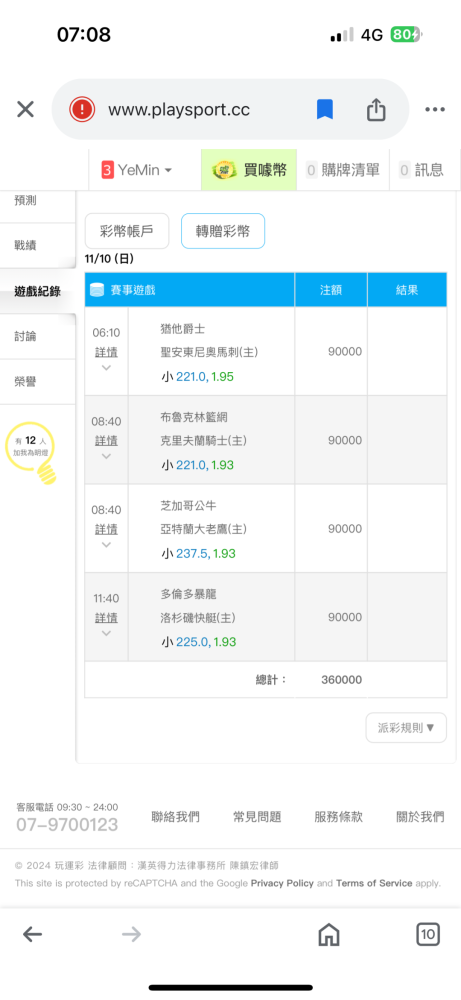Open 詳情 for 芝加哥公牛 game
Screen dimensions: 461x1000
106,529
